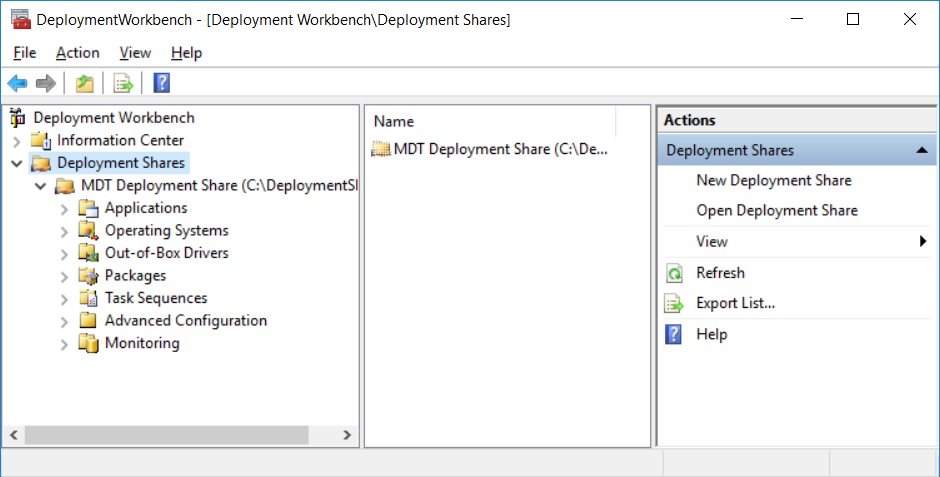Screen dimensions: 940x477
Task: Click the Export List toolbar icon
Action: tap(123, 83)
